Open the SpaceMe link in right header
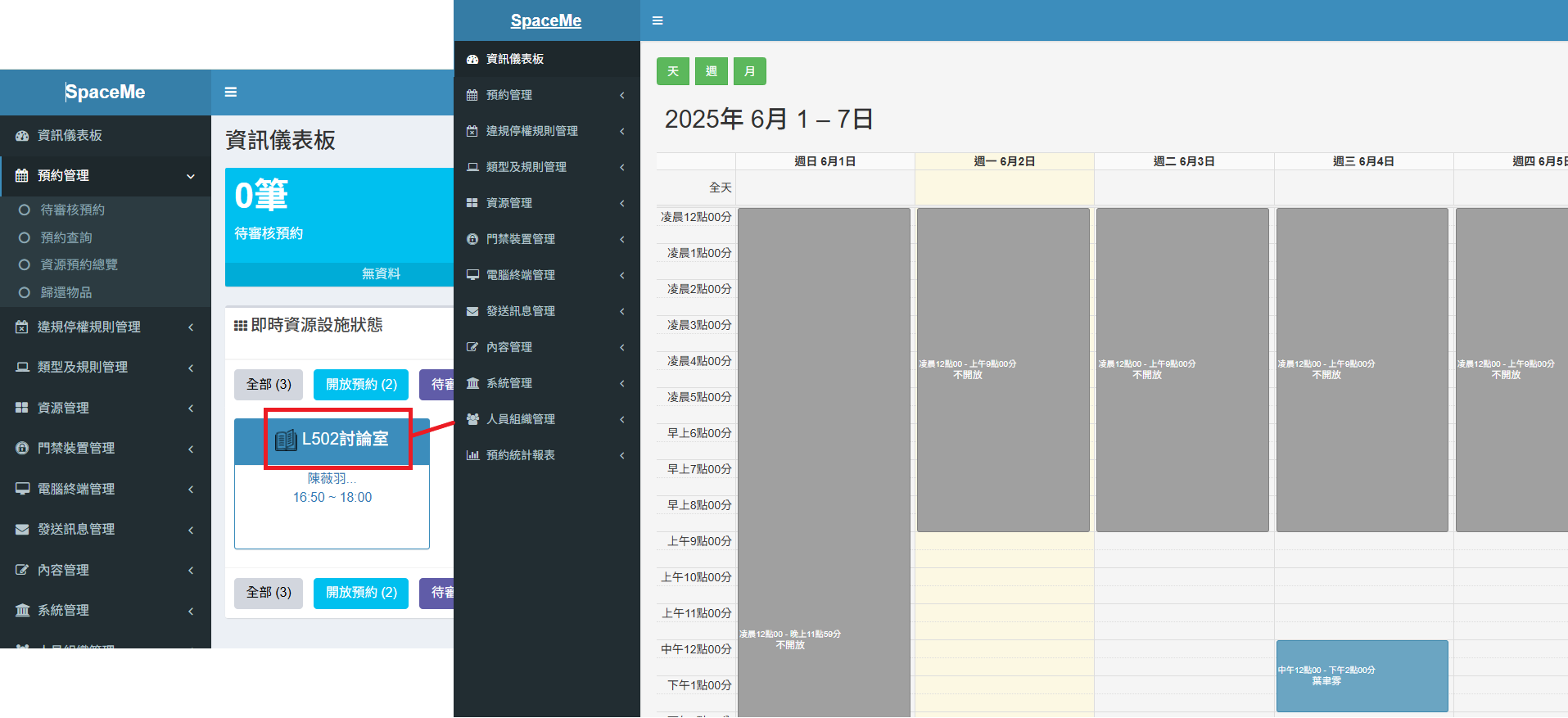Viewport: 1568px width, 718px height. (x=545, y=20)
